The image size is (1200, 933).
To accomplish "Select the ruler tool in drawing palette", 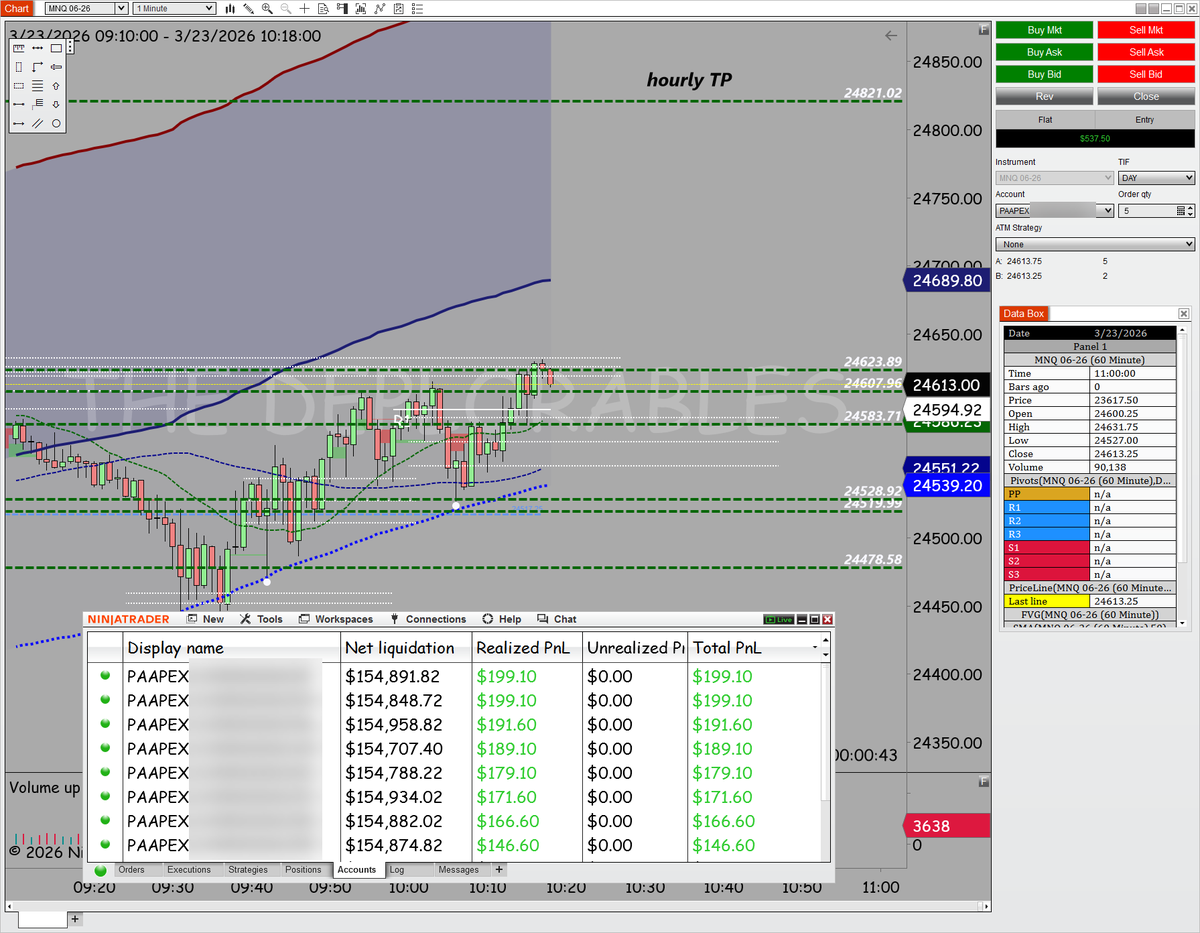I will (x=19, y=48).
